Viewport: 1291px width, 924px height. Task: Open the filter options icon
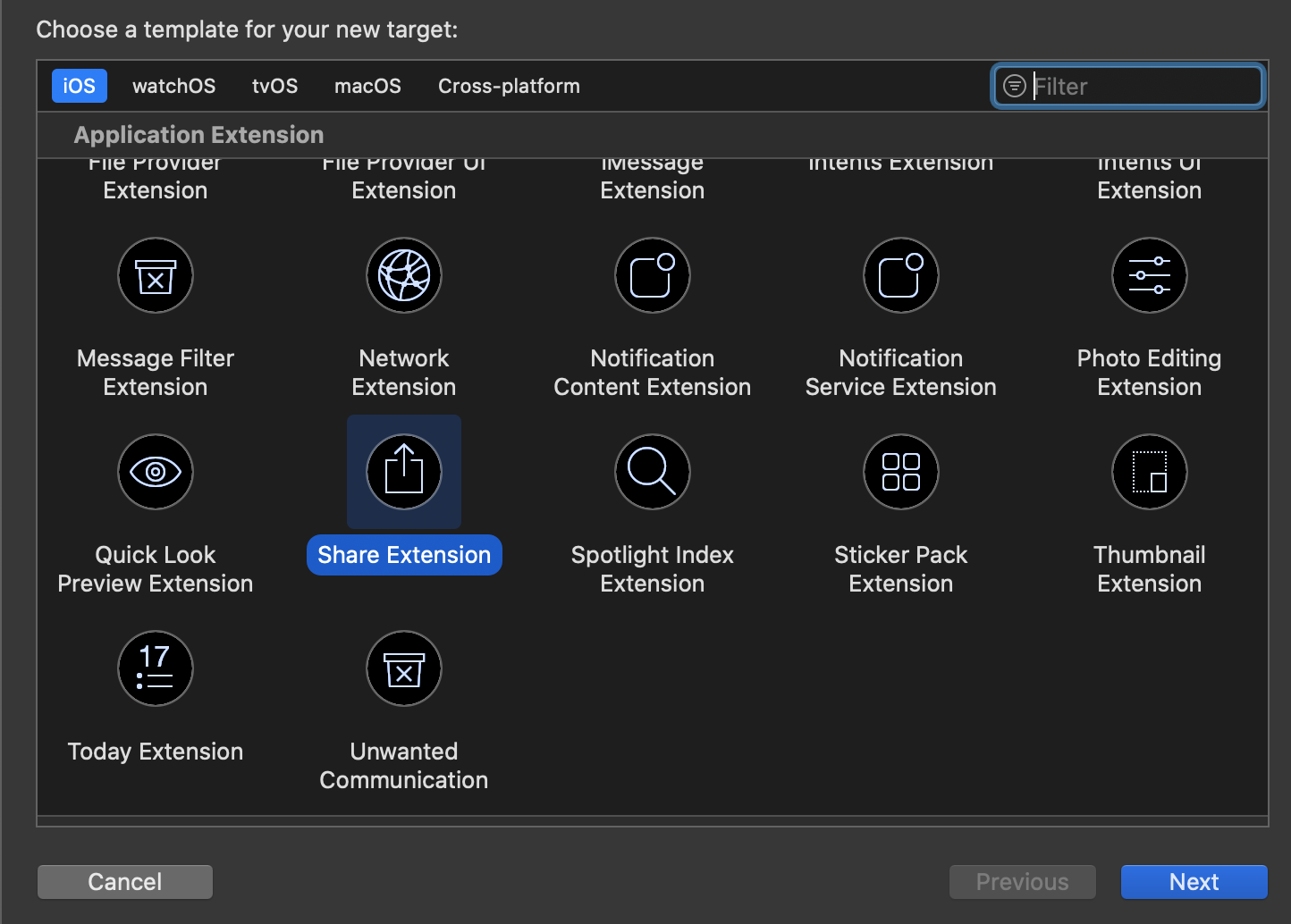[x=1015, y=86]
